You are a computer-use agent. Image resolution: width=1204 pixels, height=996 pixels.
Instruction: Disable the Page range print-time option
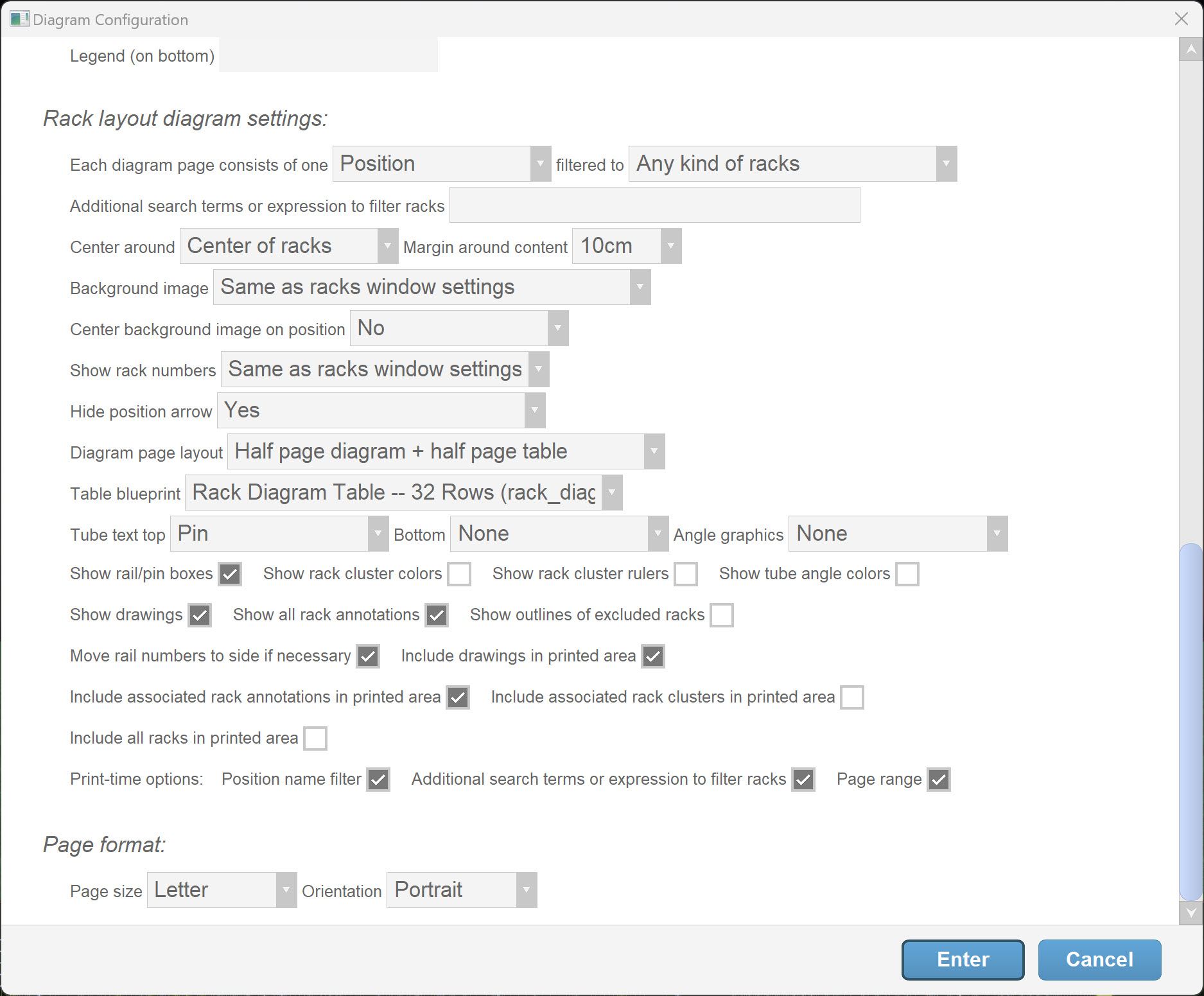click(x=939, y=780)
